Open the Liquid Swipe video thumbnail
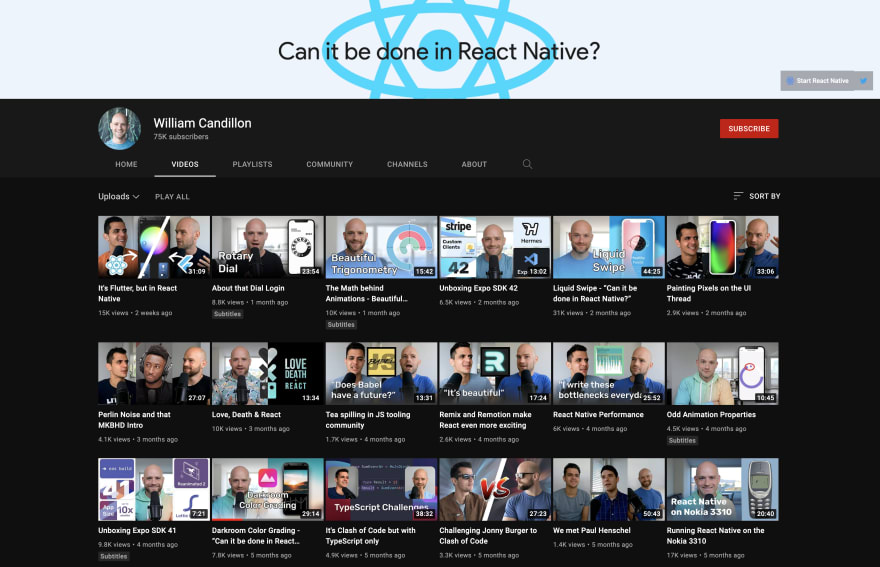This screenshot has width=880, height=567. click(608, 247)
